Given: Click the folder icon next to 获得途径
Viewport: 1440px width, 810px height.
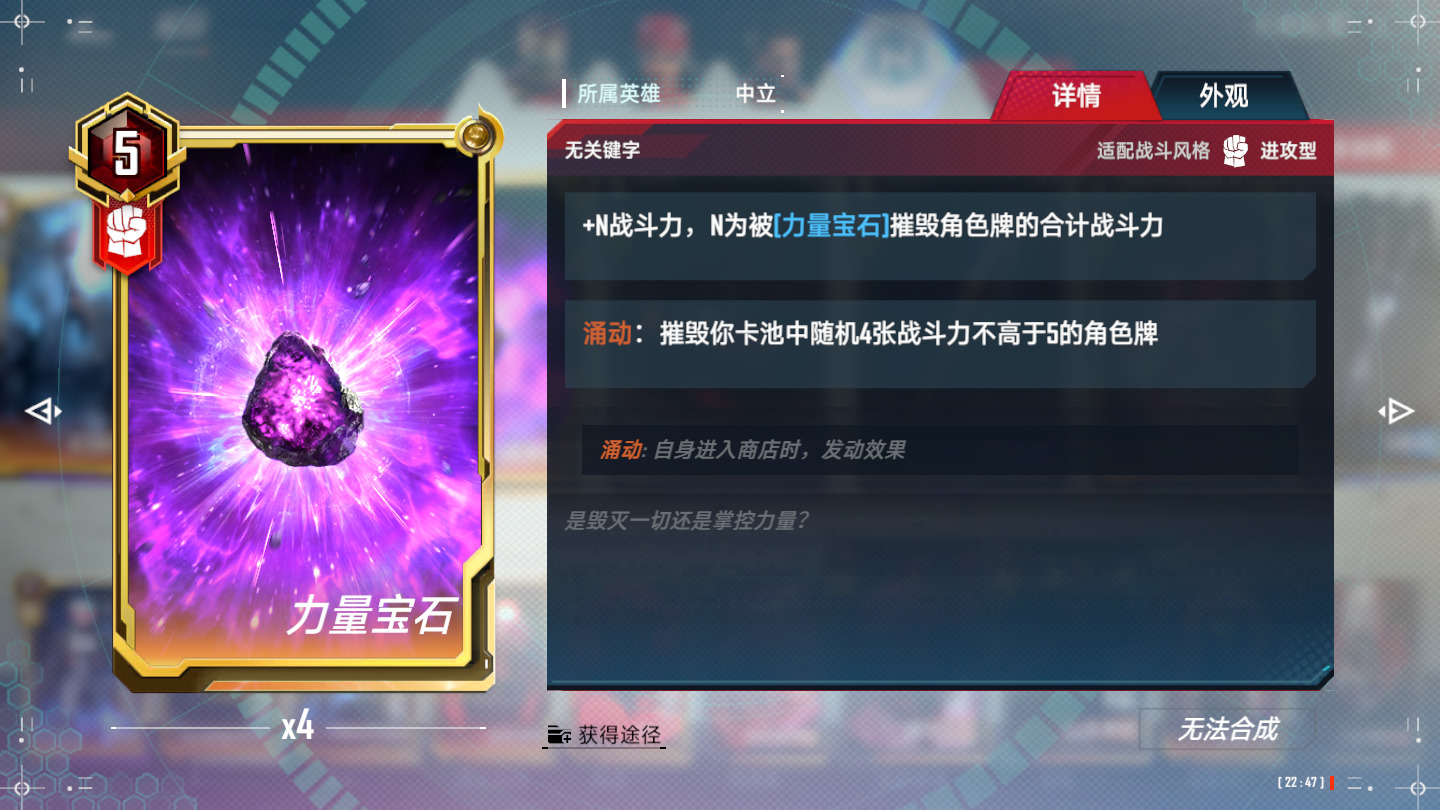Looking at the screenshot, I should point(559,735).
